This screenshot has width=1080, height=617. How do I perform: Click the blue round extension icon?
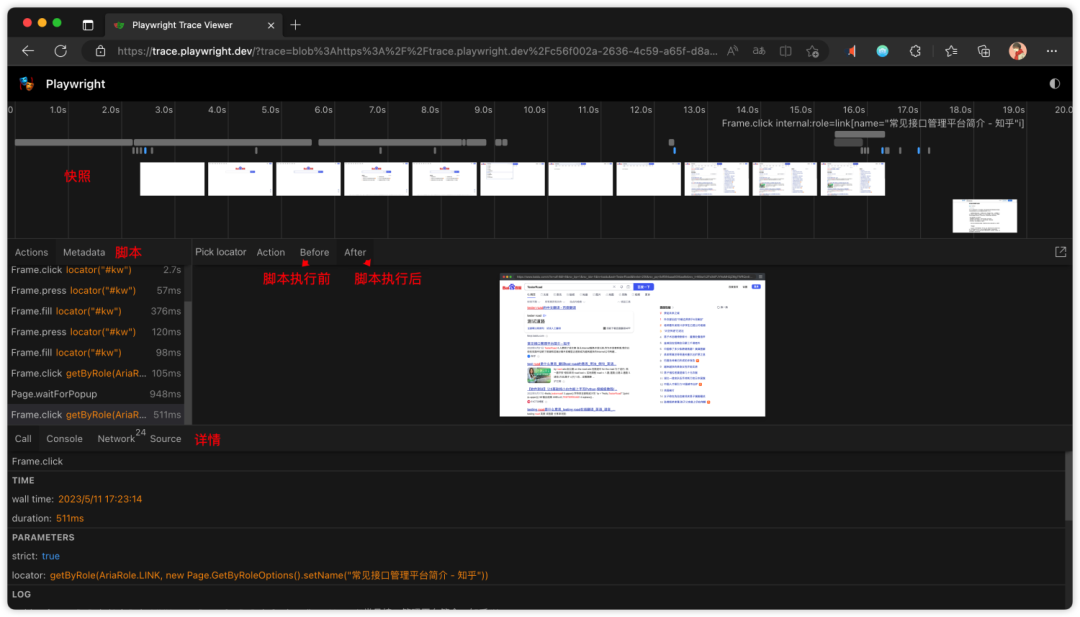point(882,51)
